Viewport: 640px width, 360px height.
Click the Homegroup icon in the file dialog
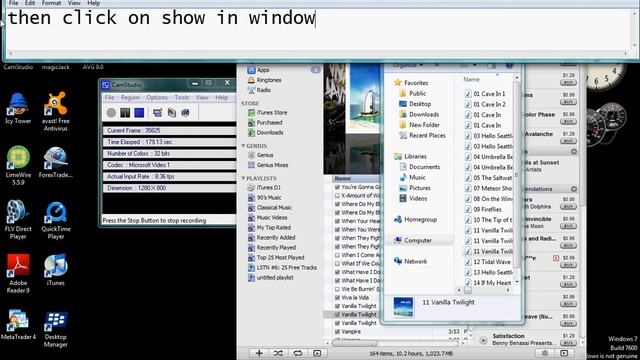(x=398, y=220)
